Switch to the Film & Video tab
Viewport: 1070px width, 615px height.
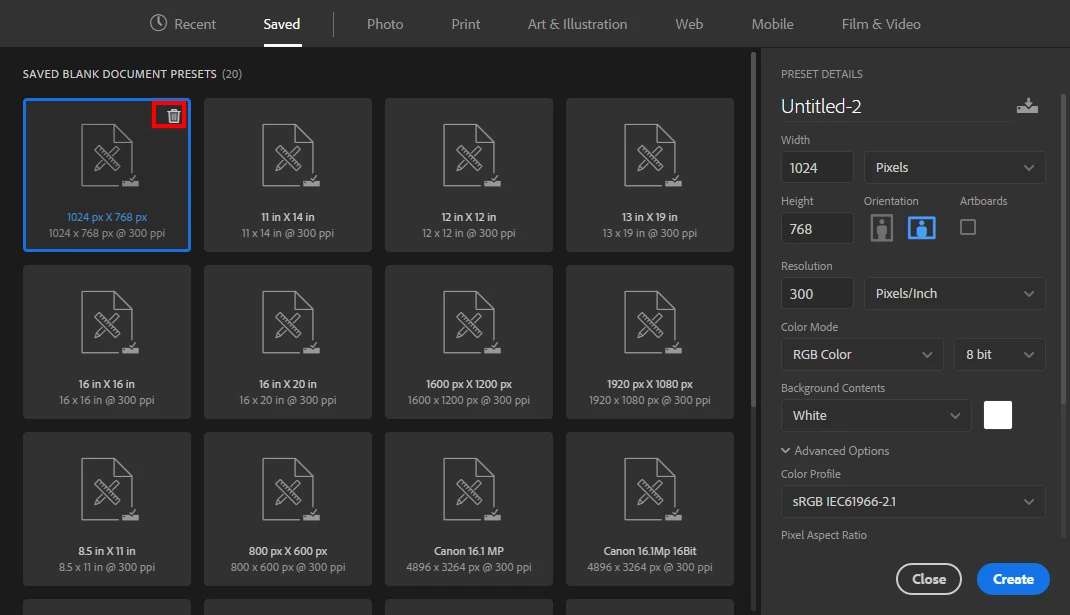click(x=881, y=24)
